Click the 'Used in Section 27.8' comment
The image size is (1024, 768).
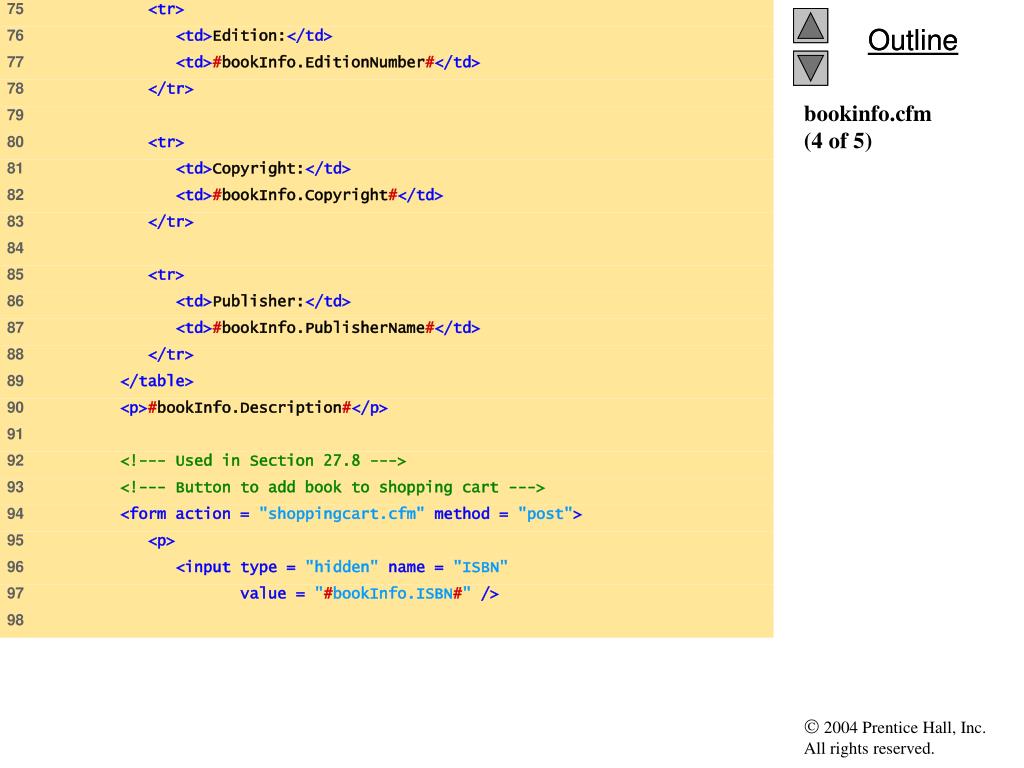click(x=263, y=460)
